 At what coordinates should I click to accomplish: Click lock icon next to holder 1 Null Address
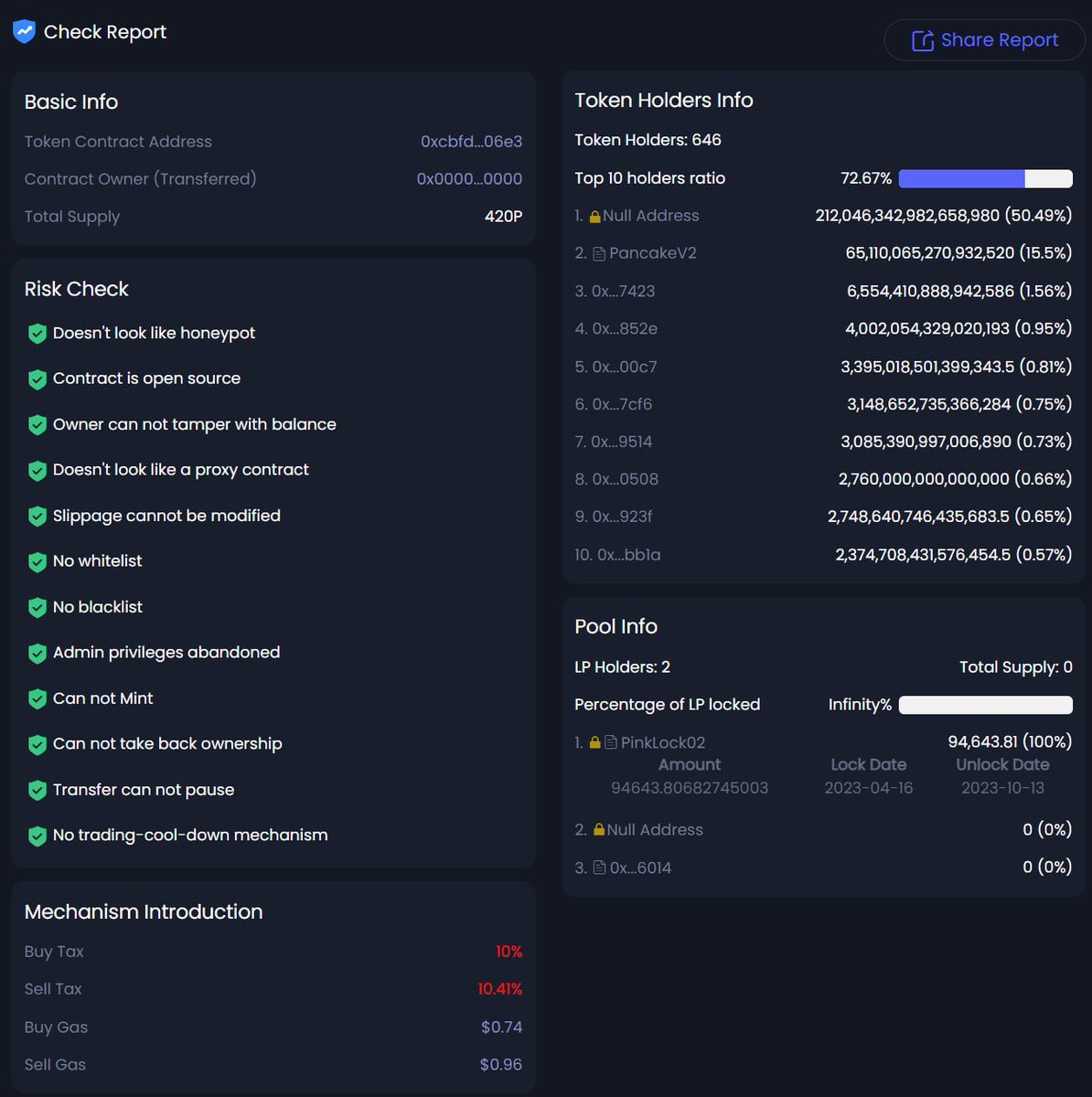(594, 217)
